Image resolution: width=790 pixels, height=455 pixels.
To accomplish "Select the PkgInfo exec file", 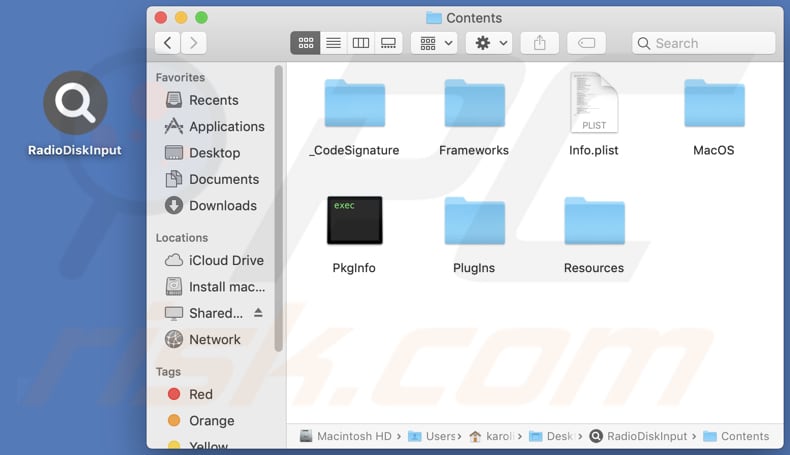I will [355, 220].
